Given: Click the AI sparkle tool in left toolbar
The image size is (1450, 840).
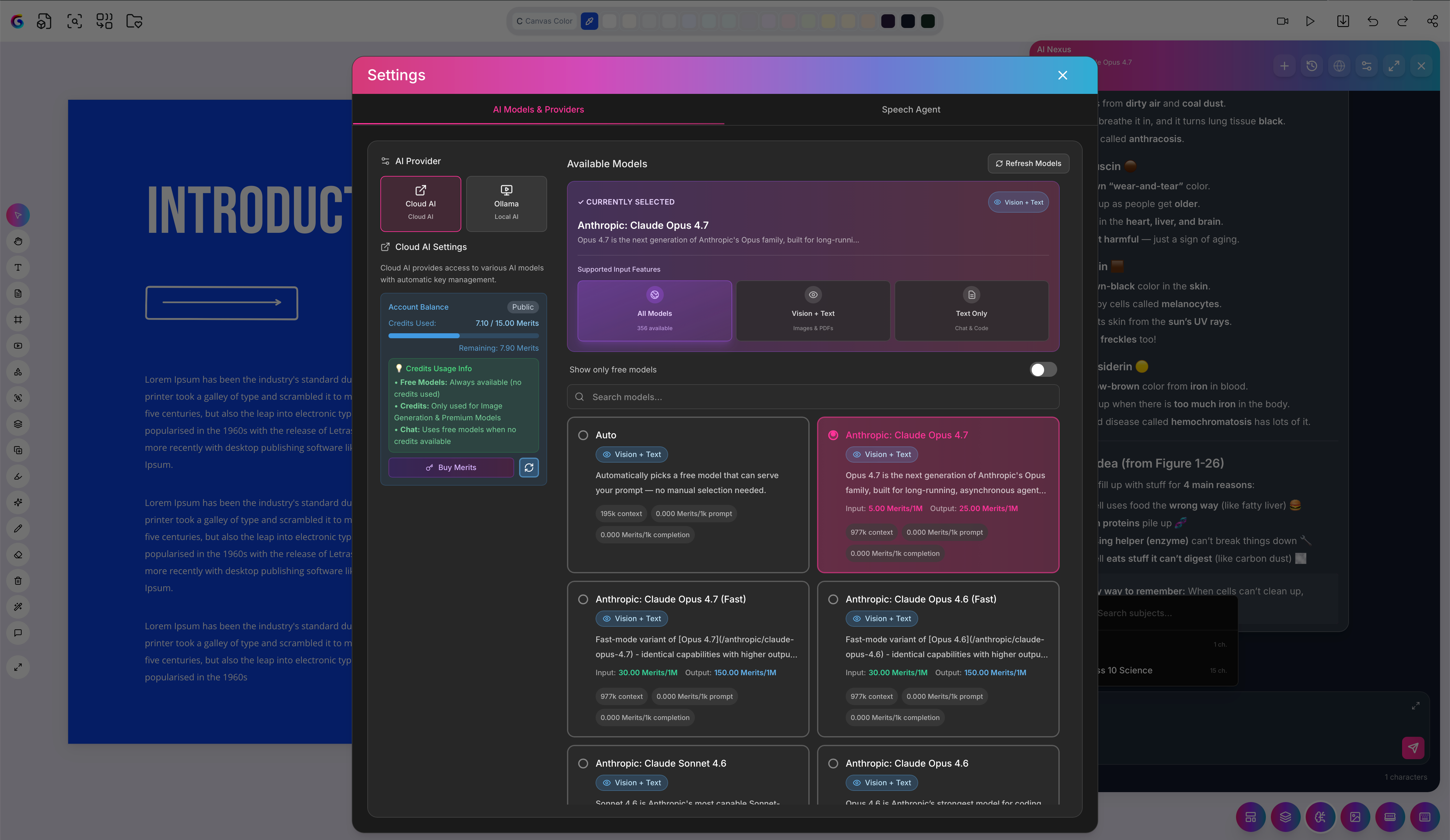Looking at the screenshot, I should point(18,502).
